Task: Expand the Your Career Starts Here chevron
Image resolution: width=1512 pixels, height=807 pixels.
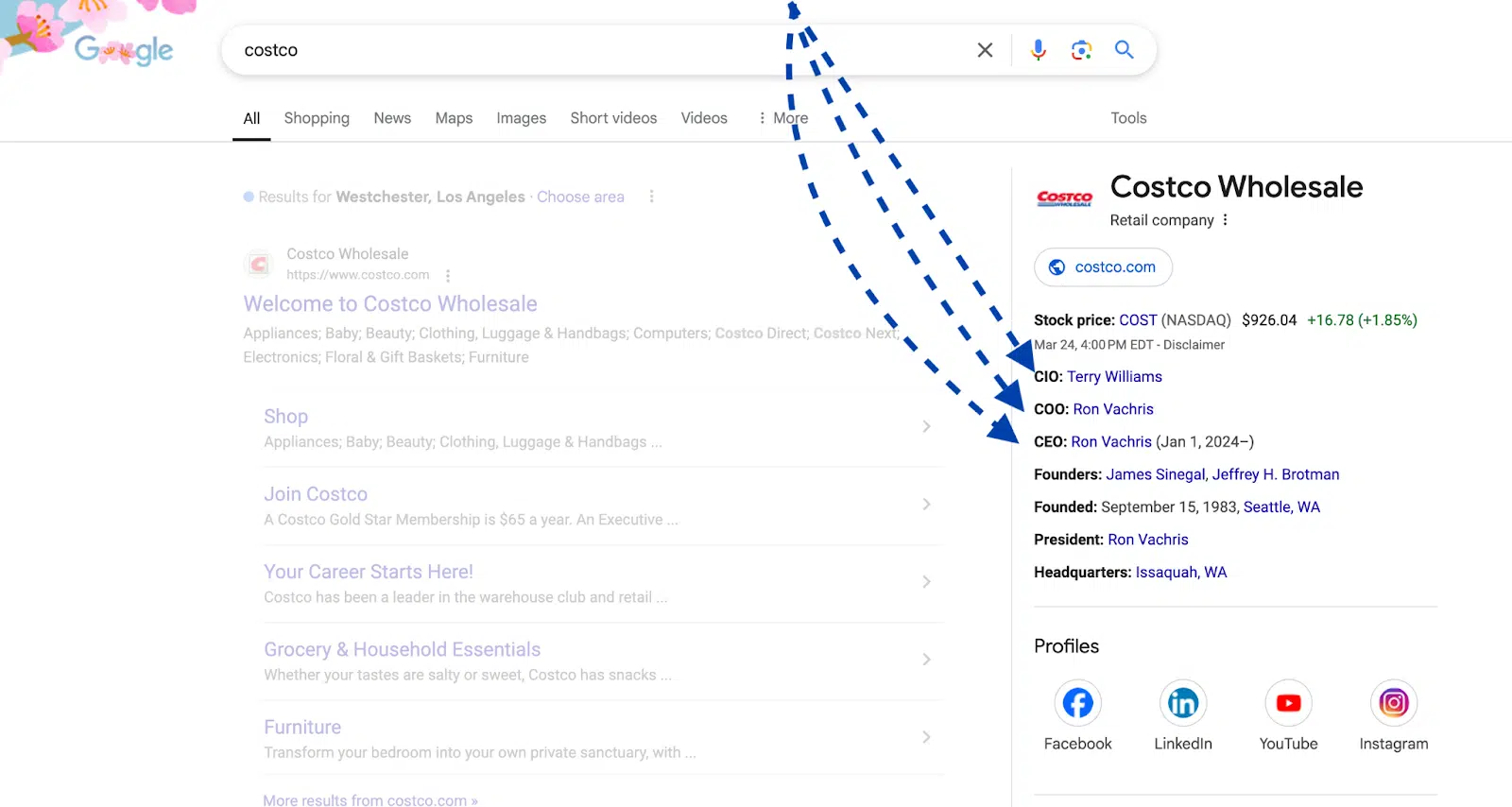Action: coord(926,581)
